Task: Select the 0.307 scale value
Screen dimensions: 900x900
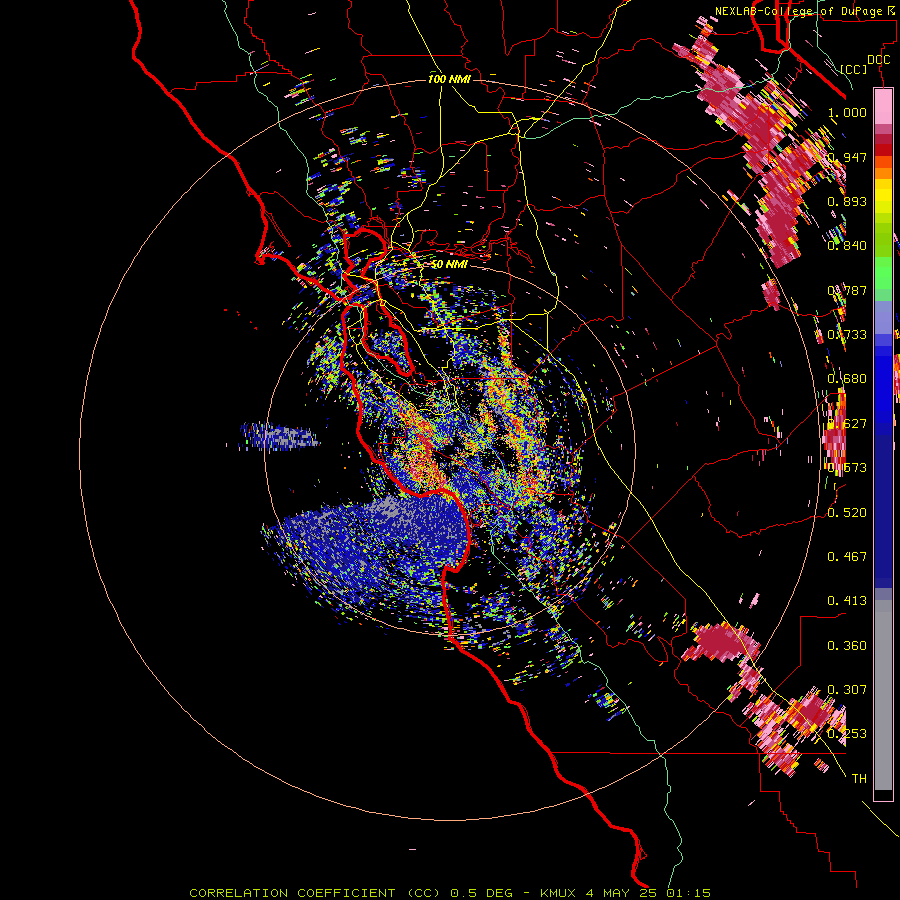Action: [x=847, y=690]
